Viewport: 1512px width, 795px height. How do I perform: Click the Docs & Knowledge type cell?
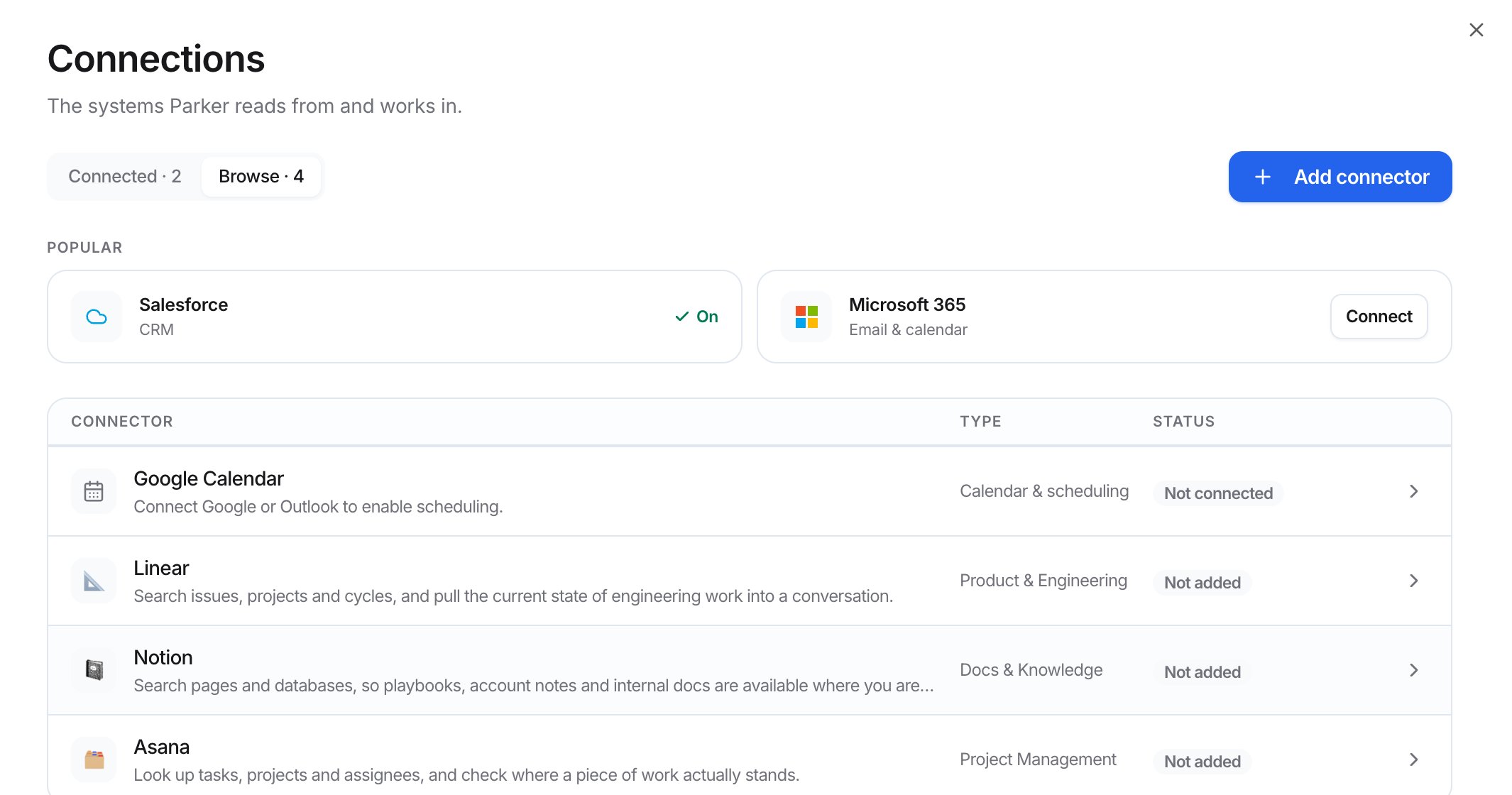(x=1031, y=670)
